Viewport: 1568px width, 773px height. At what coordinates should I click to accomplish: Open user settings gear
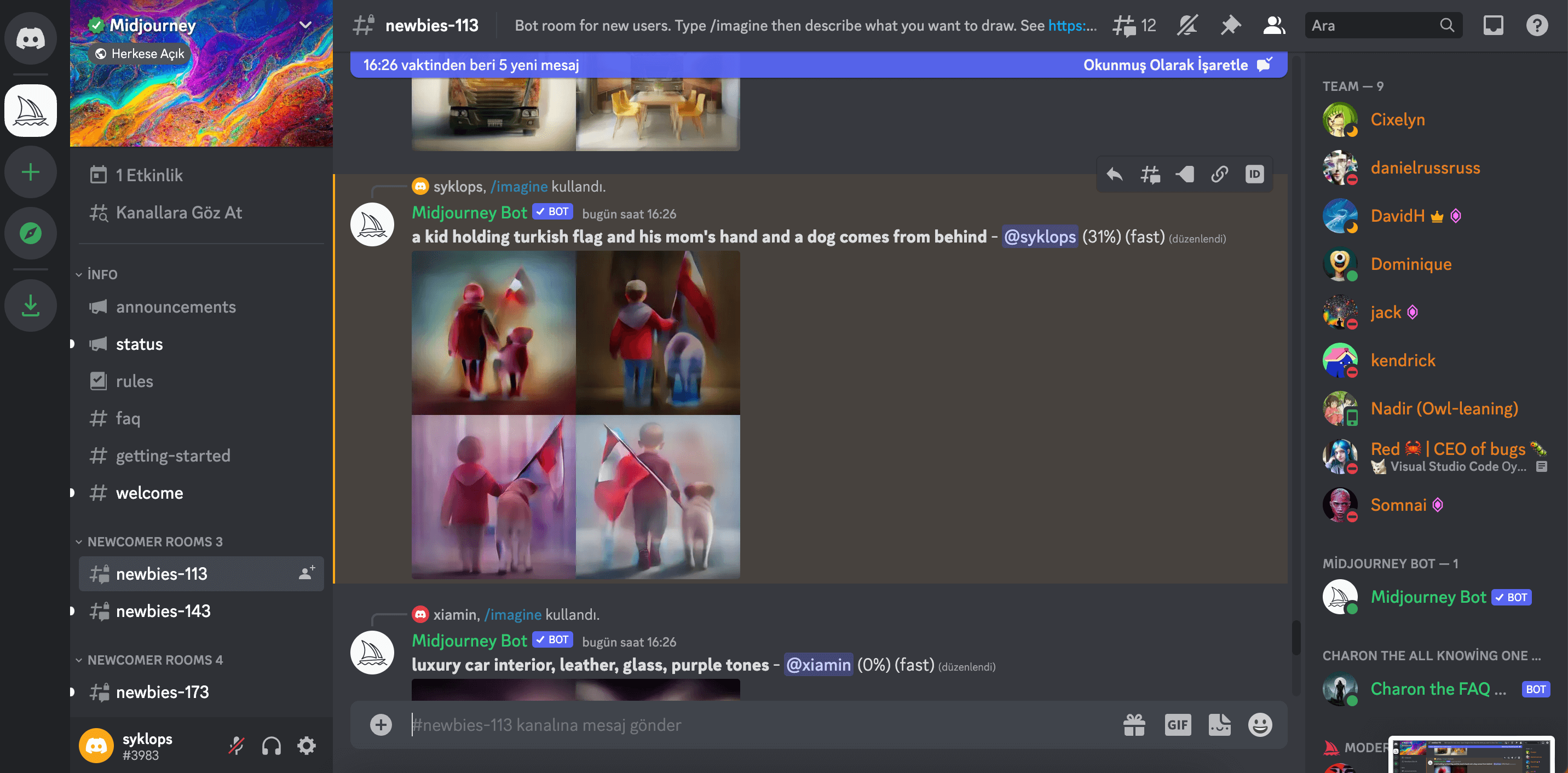click(x=306, y=746)
